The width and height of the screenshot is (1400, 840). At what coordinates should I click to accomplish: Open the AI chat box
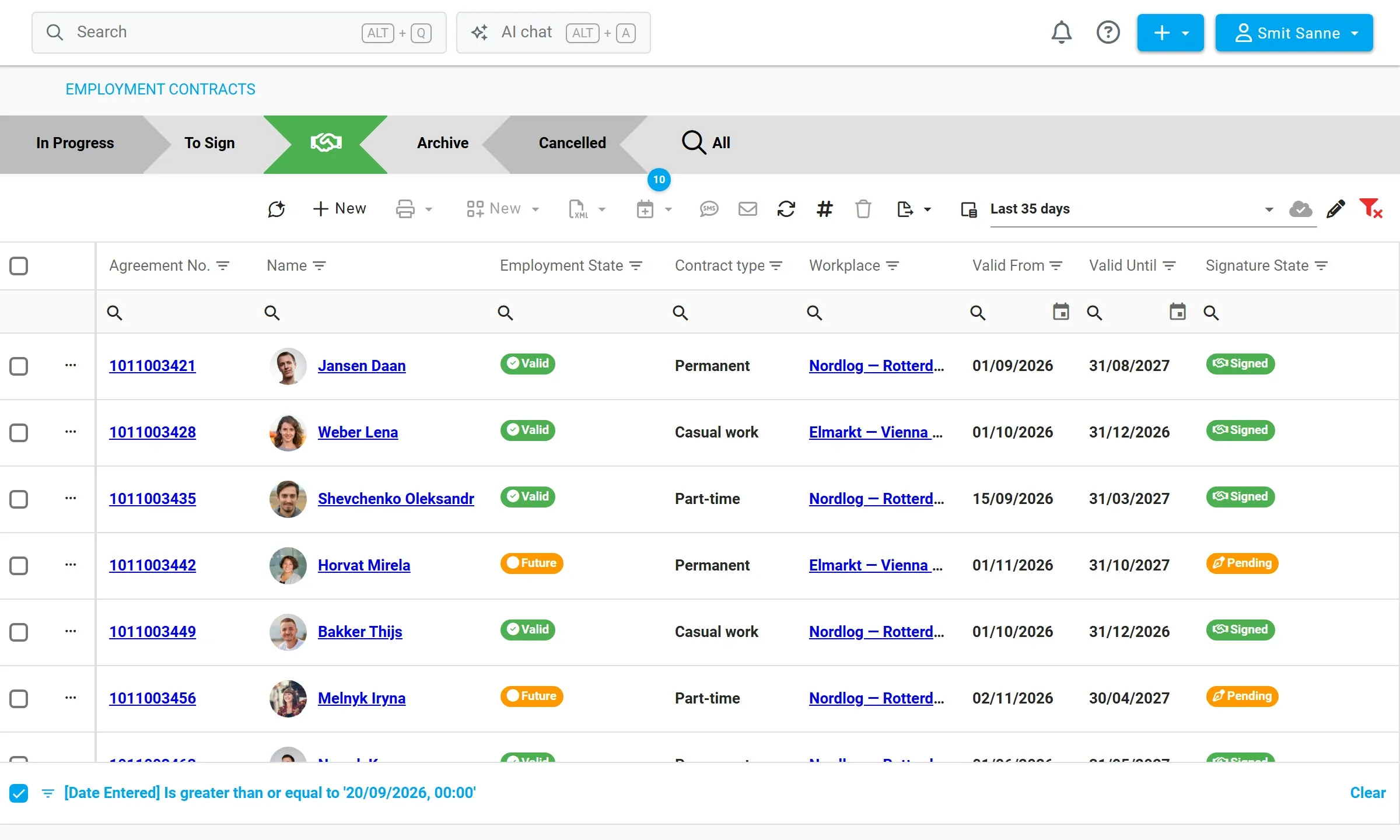553,33
